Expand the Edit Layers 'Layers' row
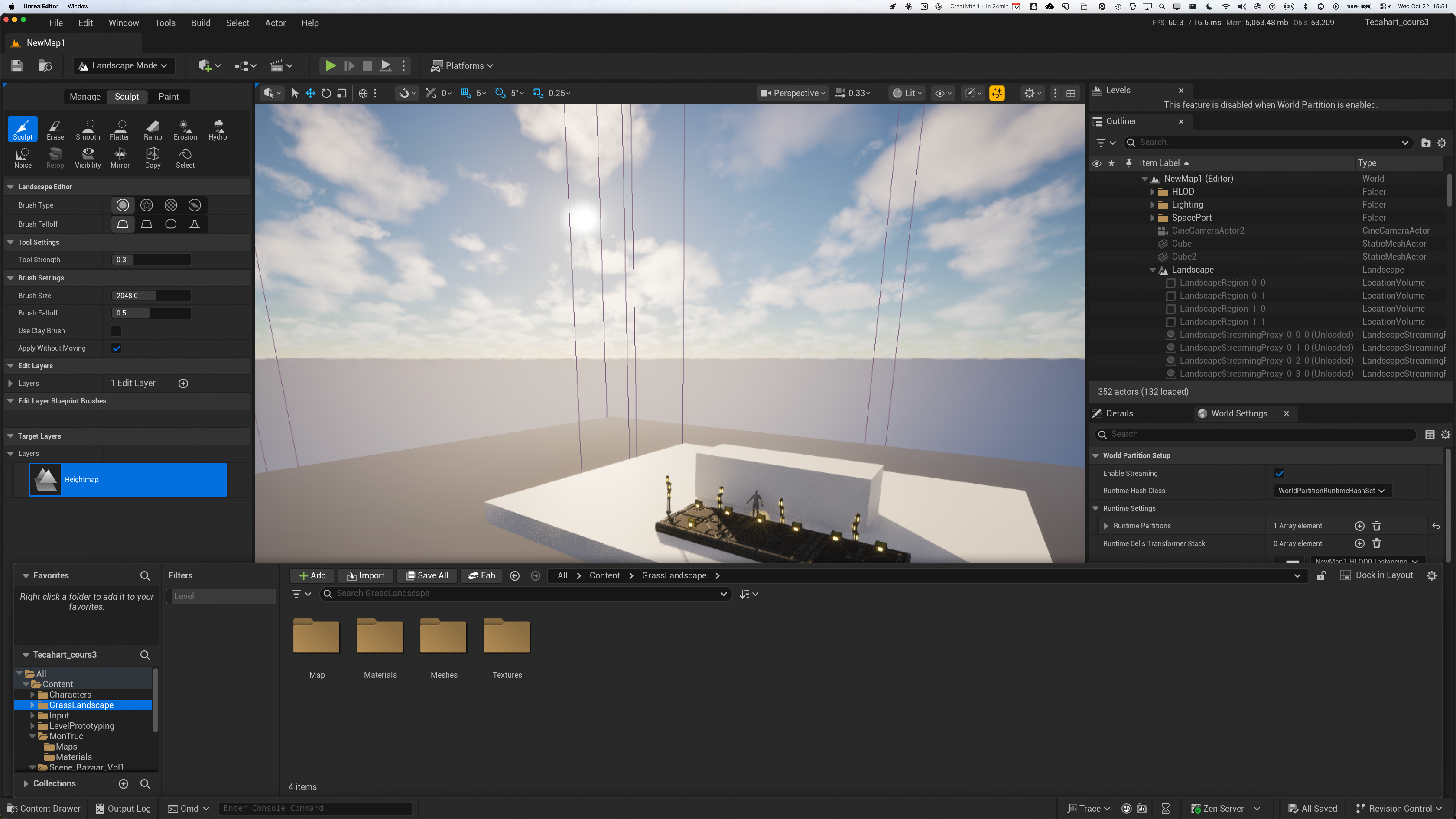The width and height of the screenshot is (1456, 819). click(10, 383)
